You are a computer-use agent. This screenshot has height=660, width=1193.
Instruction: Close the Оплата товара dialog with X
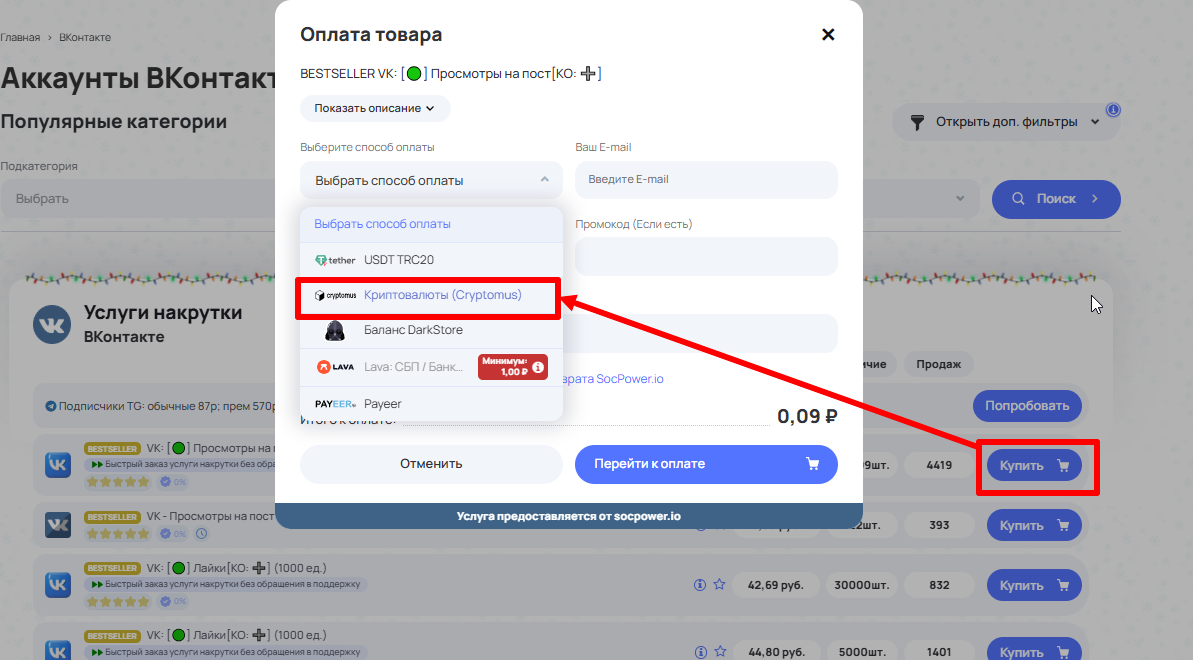pos(828,34)
